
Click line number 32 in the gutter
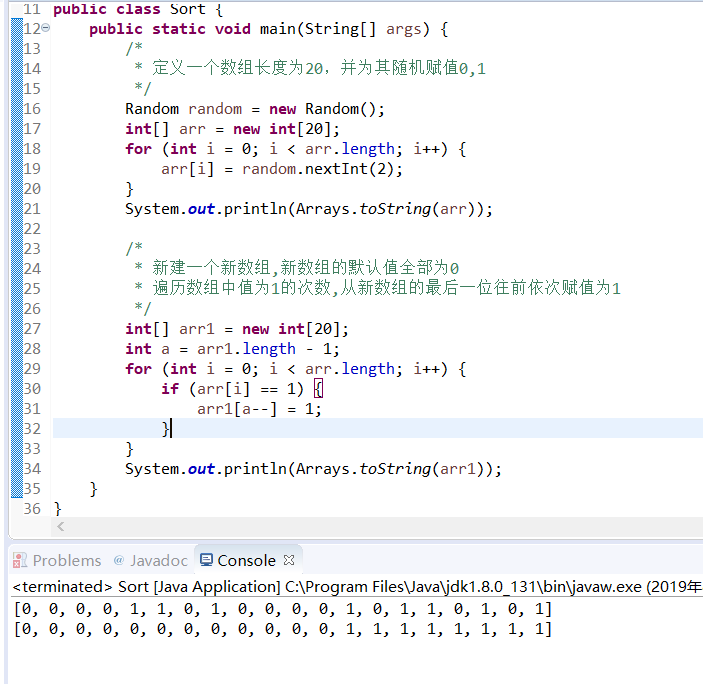pyautogui.click(x=32, y=429)
